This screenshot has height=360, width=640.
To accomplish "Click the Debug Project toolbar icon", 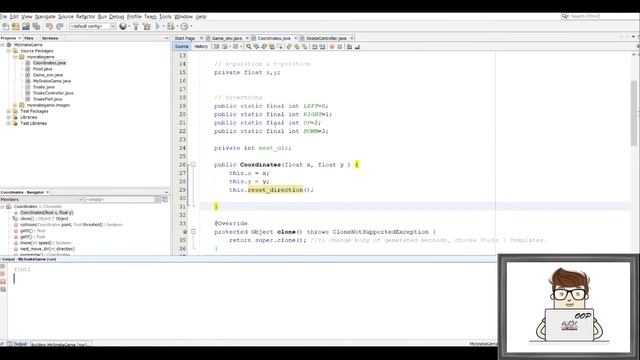I will [171, 26].
